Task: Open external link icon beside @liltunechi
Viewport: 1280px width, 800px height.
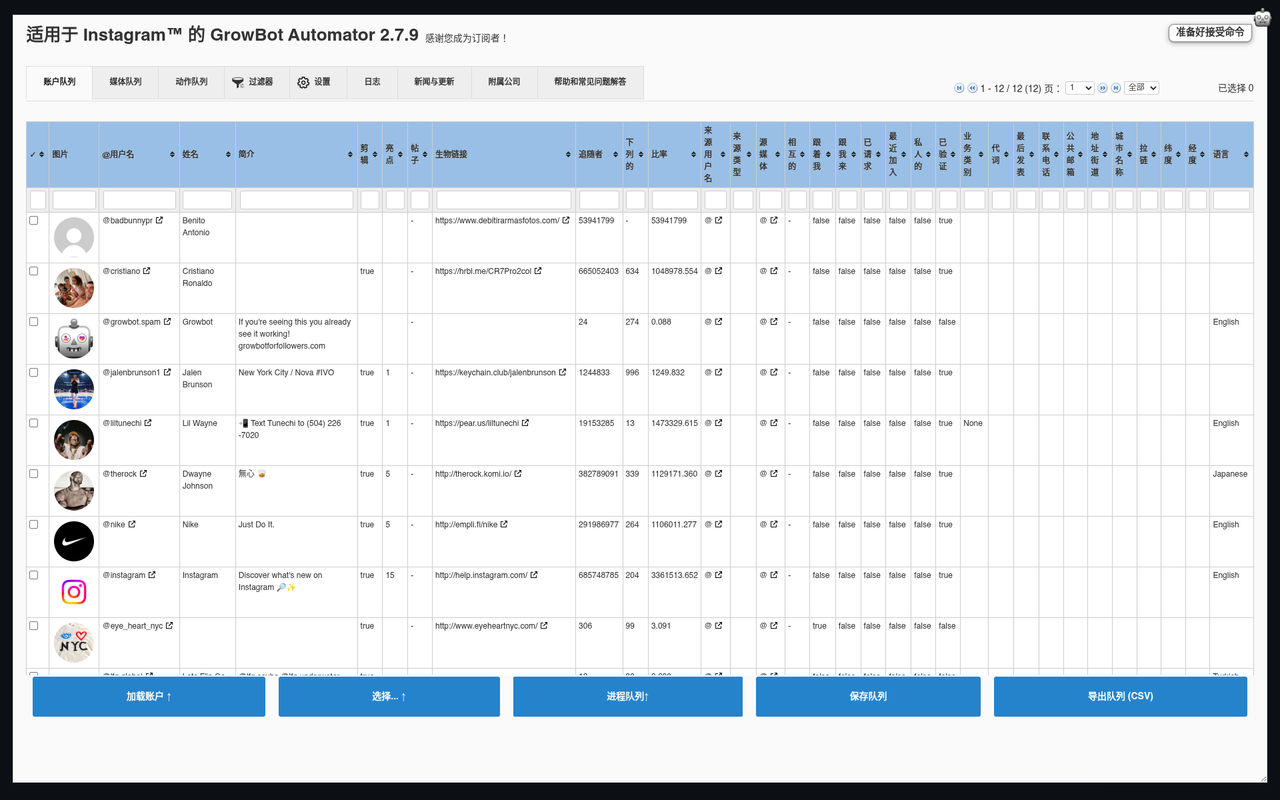Action: 148,423
